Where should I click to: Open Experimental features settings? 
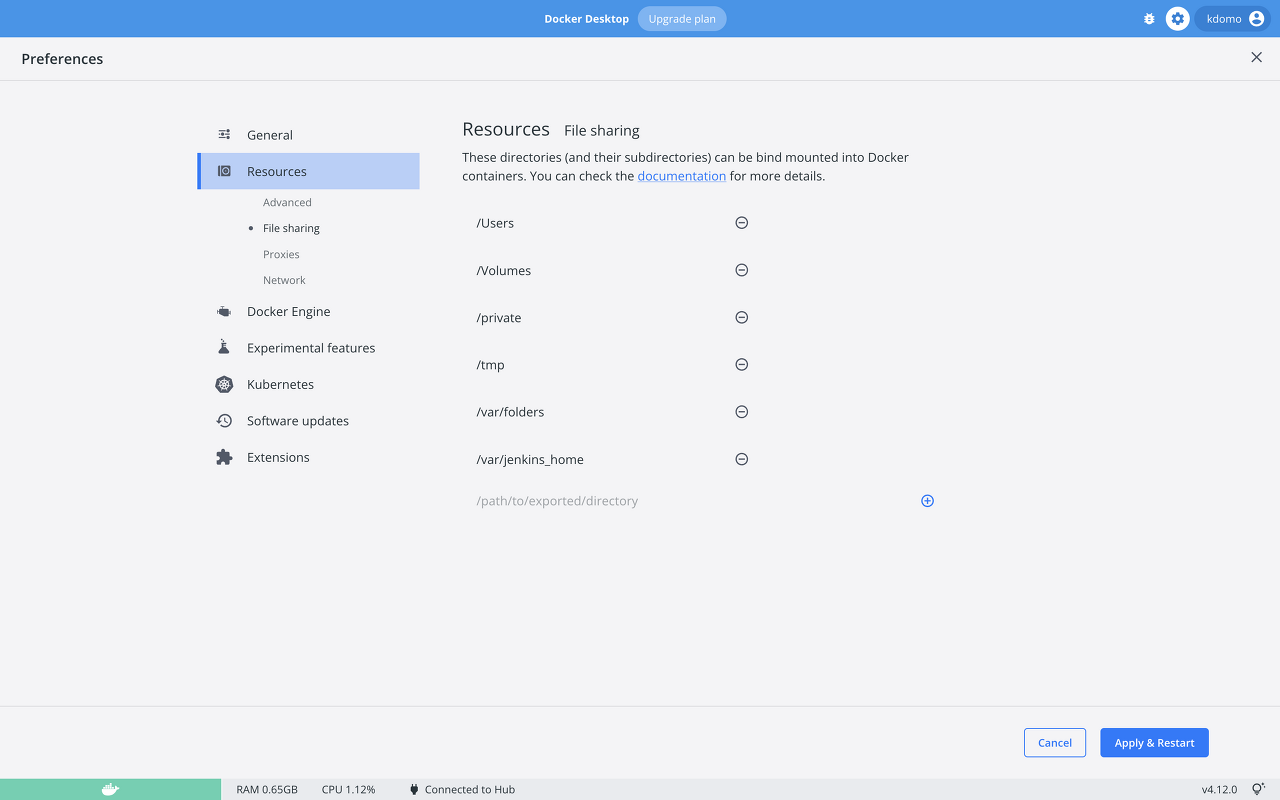[309, 348]
